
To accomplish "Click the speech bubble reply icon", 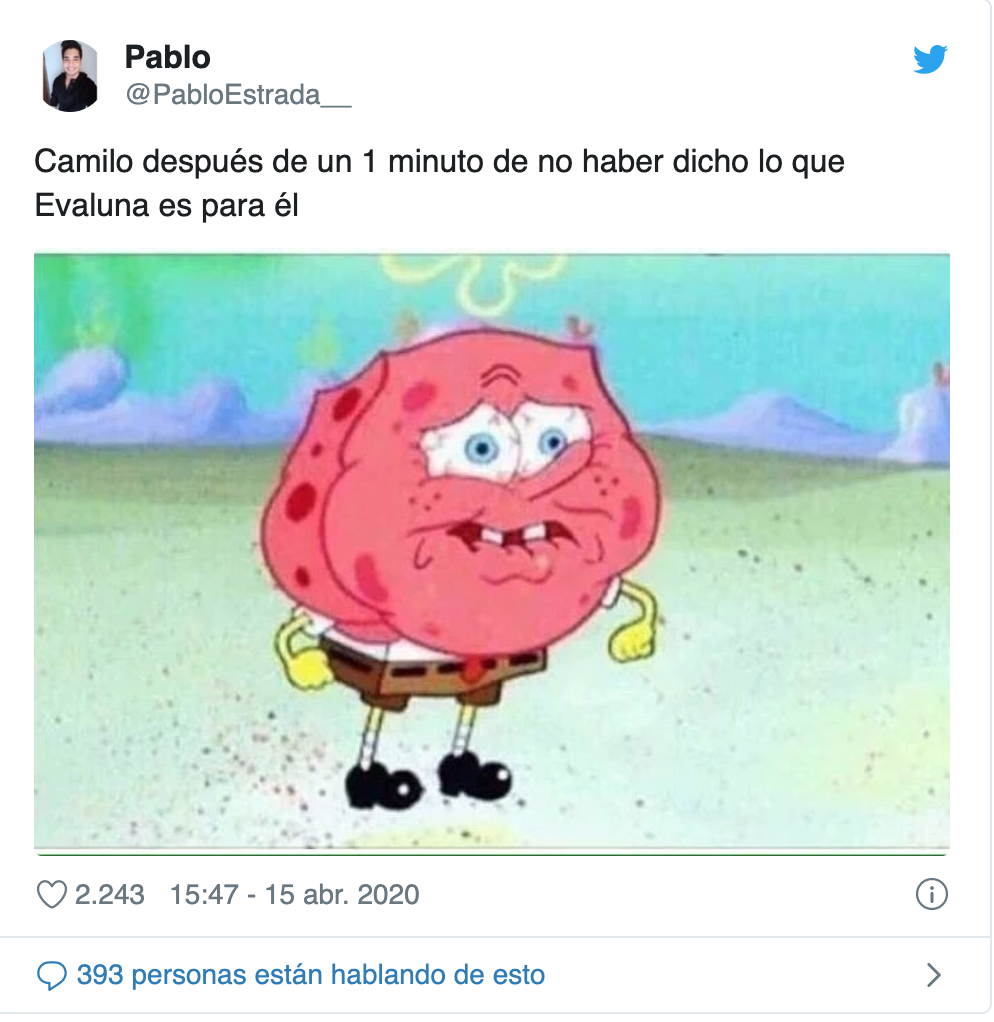I will tap(52, 976).
